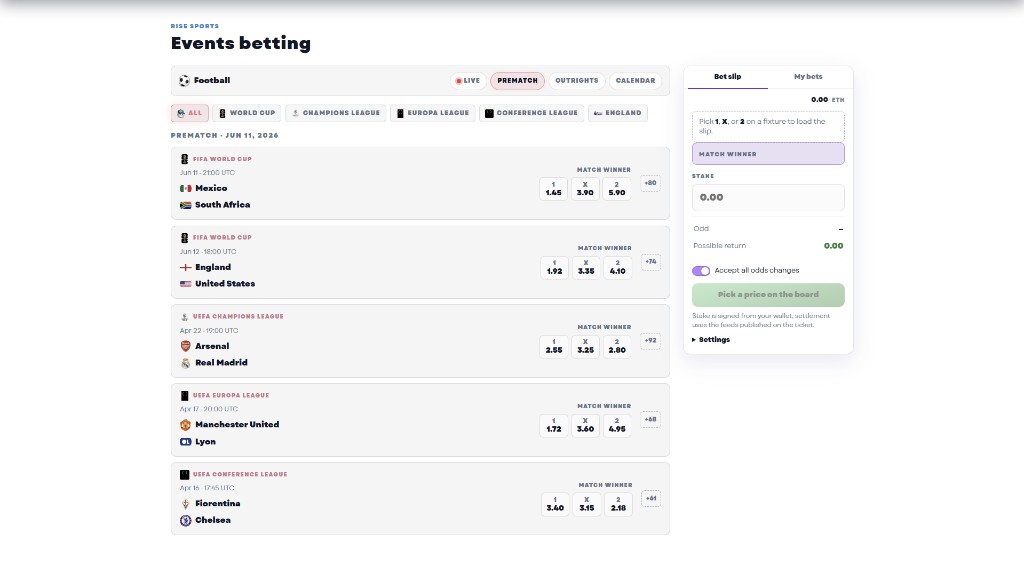Screen dimensions: 1024x565
Task: Select draw odds 3.60 for Manchester United match
Action: tap(586, 425)
